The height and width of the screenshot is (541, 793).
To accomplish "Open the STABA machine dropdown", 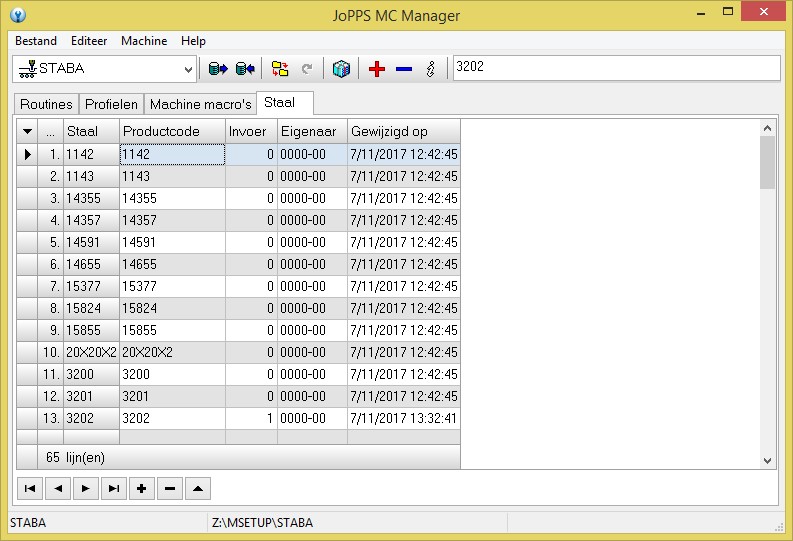I will [x=188, y=69].
